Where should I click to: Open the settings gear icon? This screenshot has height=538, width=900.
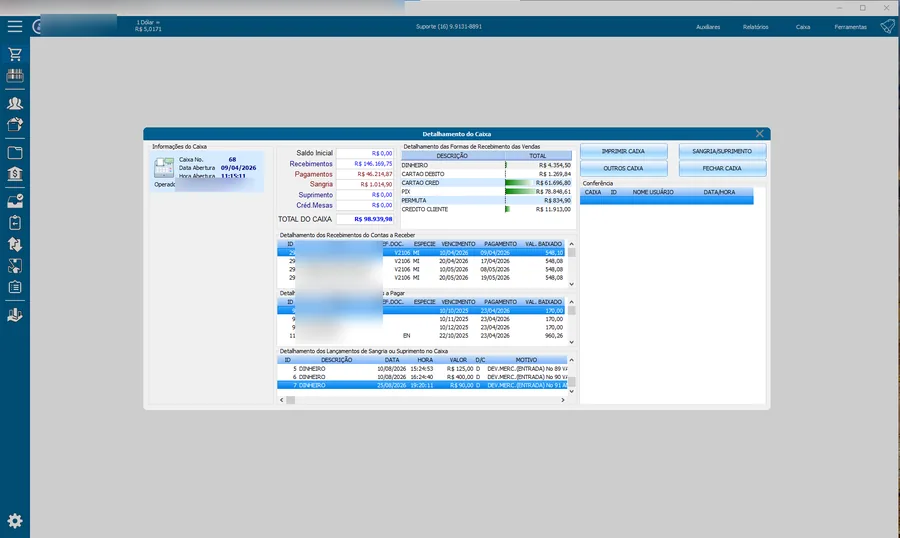tap(15, 521)
